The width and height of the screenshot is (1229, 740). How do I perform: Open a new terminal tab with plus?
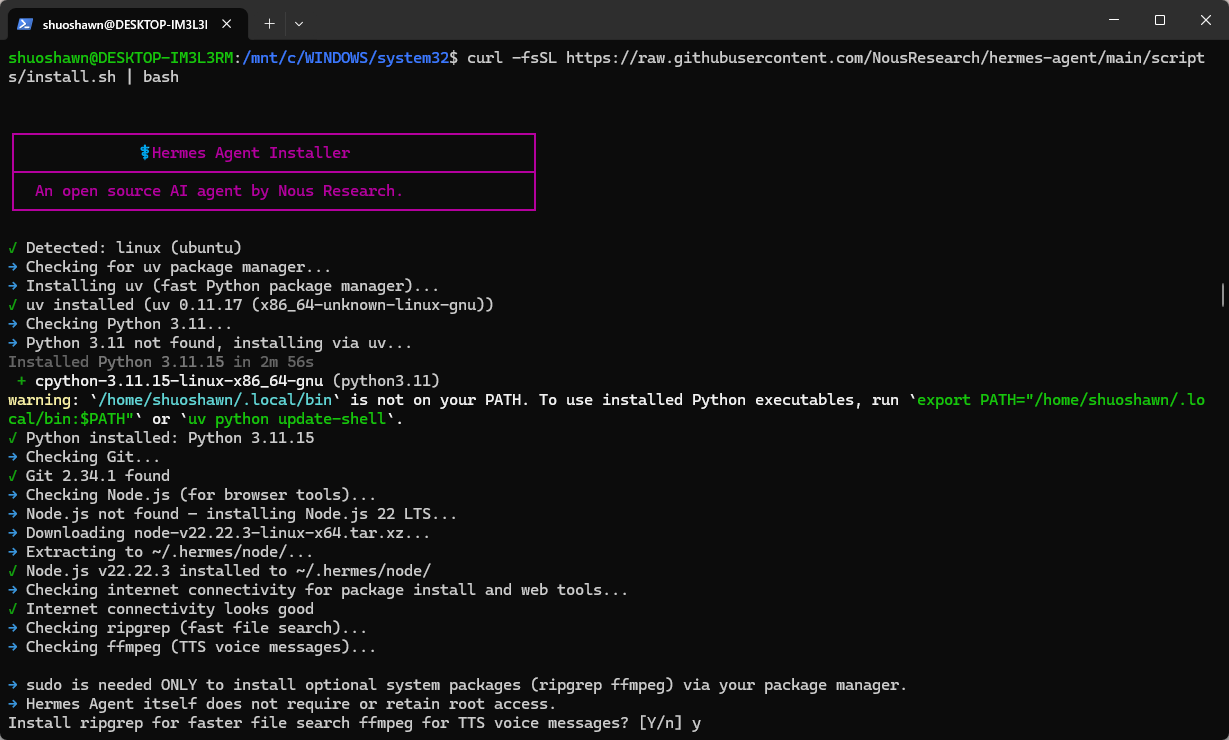(269, 22)
